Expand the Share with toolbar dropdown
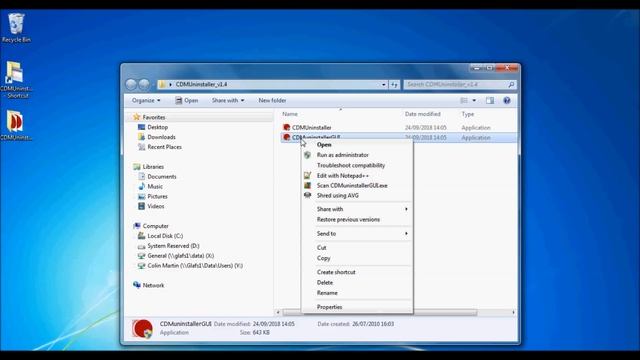The height and width of the screenshot is (360, 640). (x=228, y=100)
